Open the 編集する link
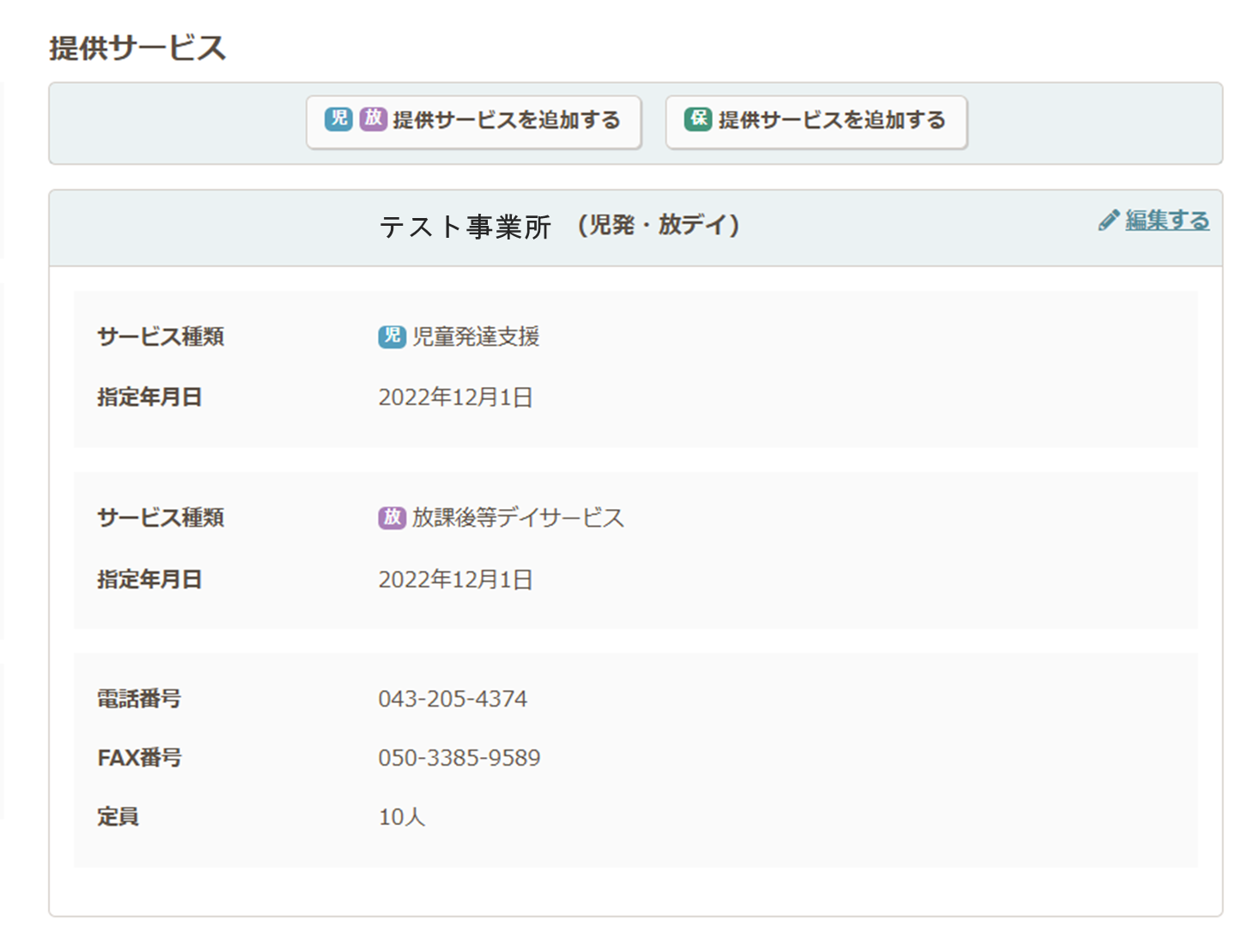This screenshot has height=952, width=1253. [1167, 221]
